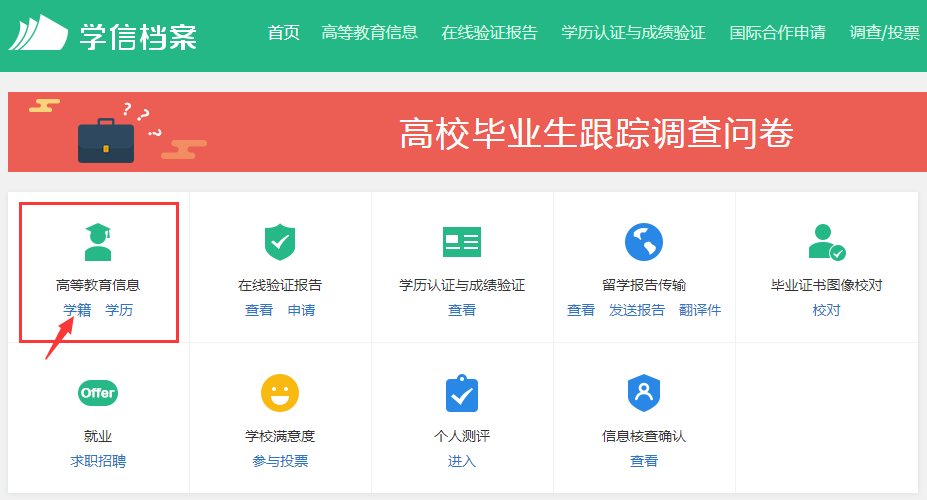Click 进入 under 个人测评
Viewport: 927px width, 500px height.
(x=462, y=461)
